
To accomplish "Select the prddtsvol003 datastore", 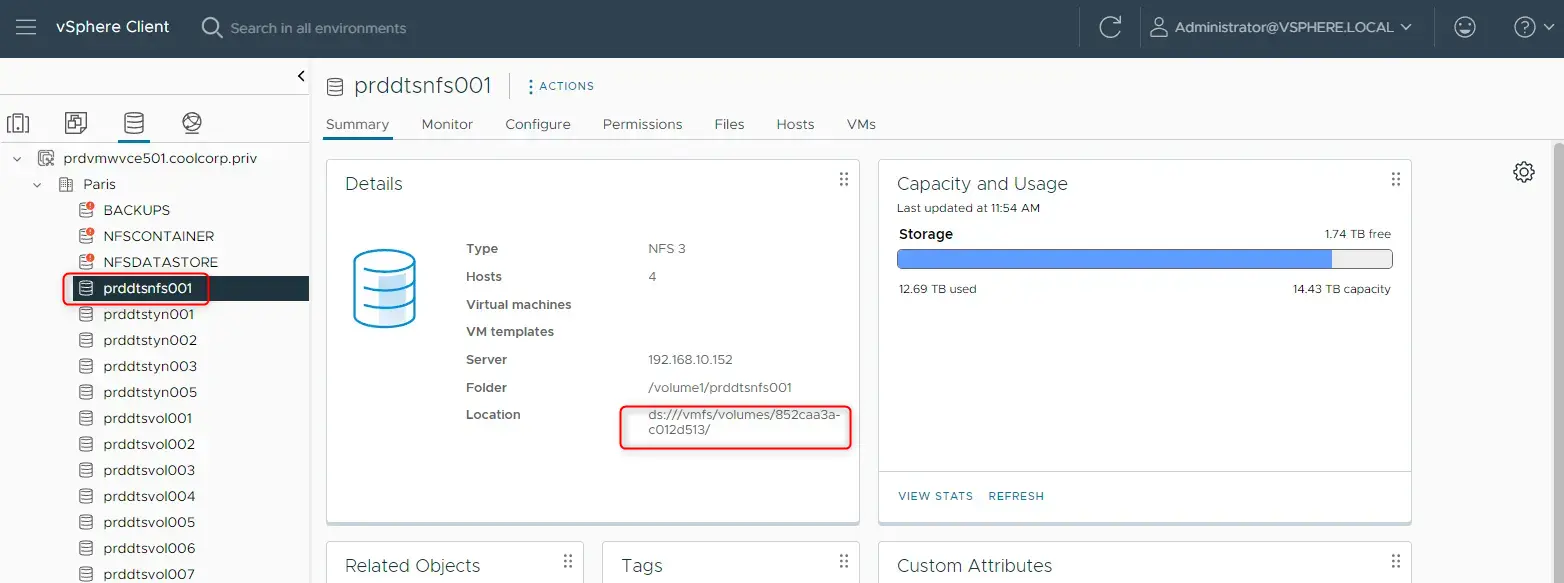I will coord(149,470).
